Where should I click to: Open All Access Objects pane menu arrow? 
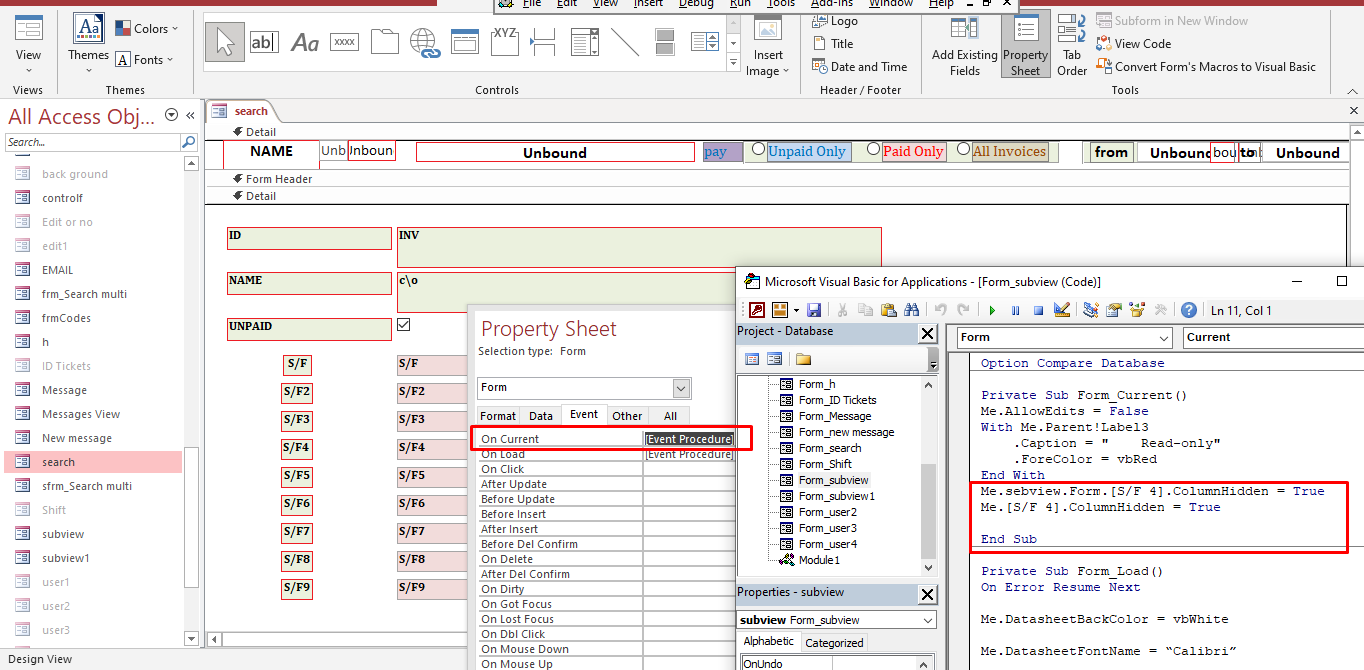pyautogui.click(x=171, y=116)
